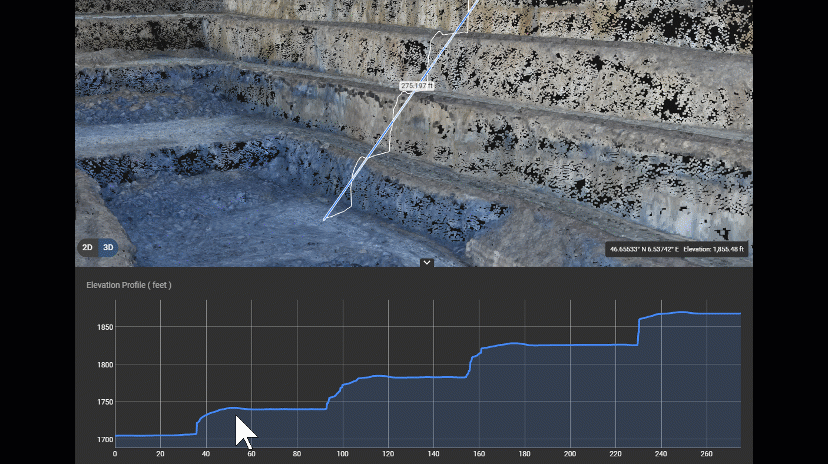This screenshot has width=828, height=464.
Task: Click the Elevation Profile ( feet ) title
Action: (129, 285)
